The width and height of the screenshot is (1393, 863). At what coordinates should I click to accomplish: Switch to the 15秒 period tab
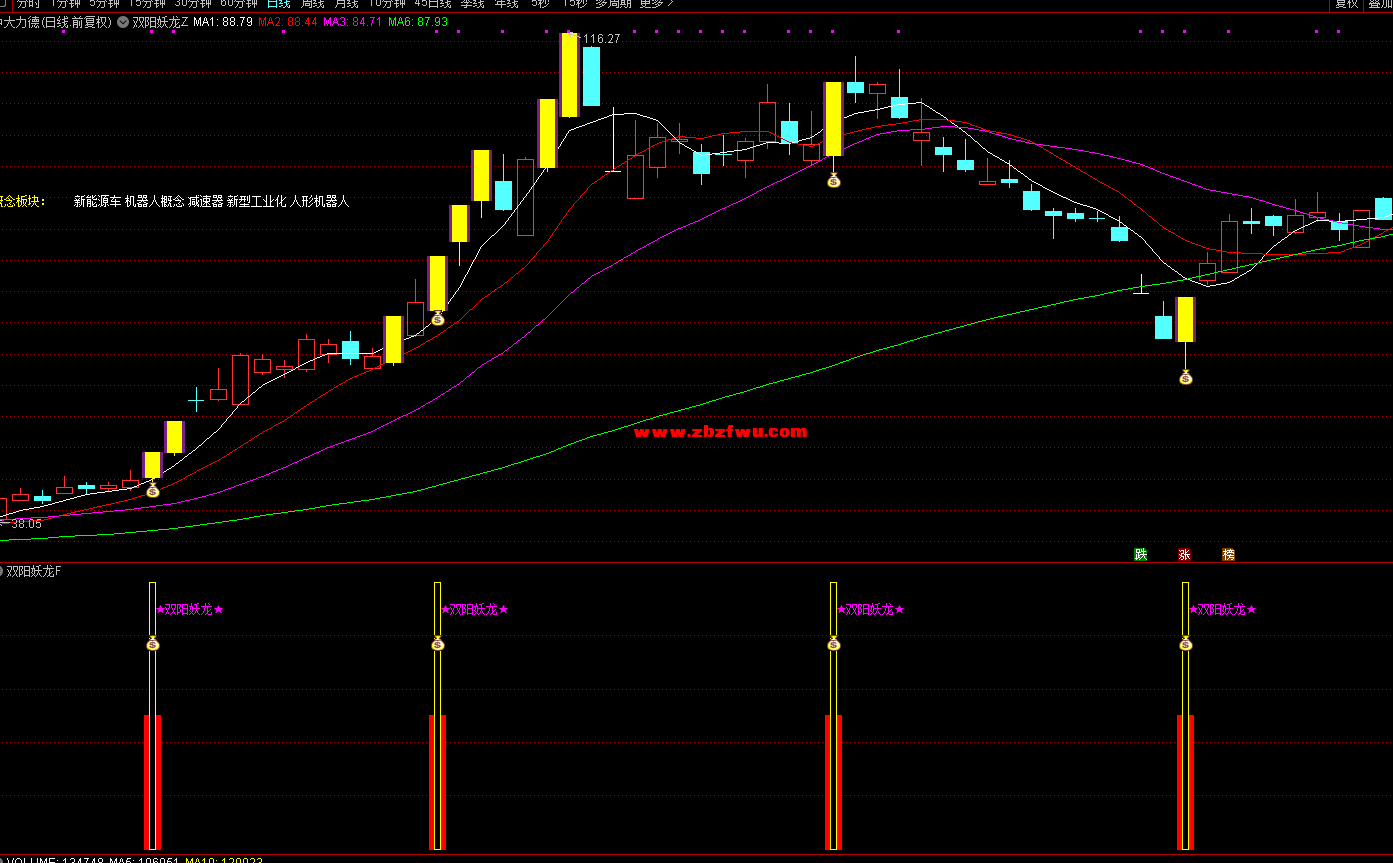coord(574,4)
